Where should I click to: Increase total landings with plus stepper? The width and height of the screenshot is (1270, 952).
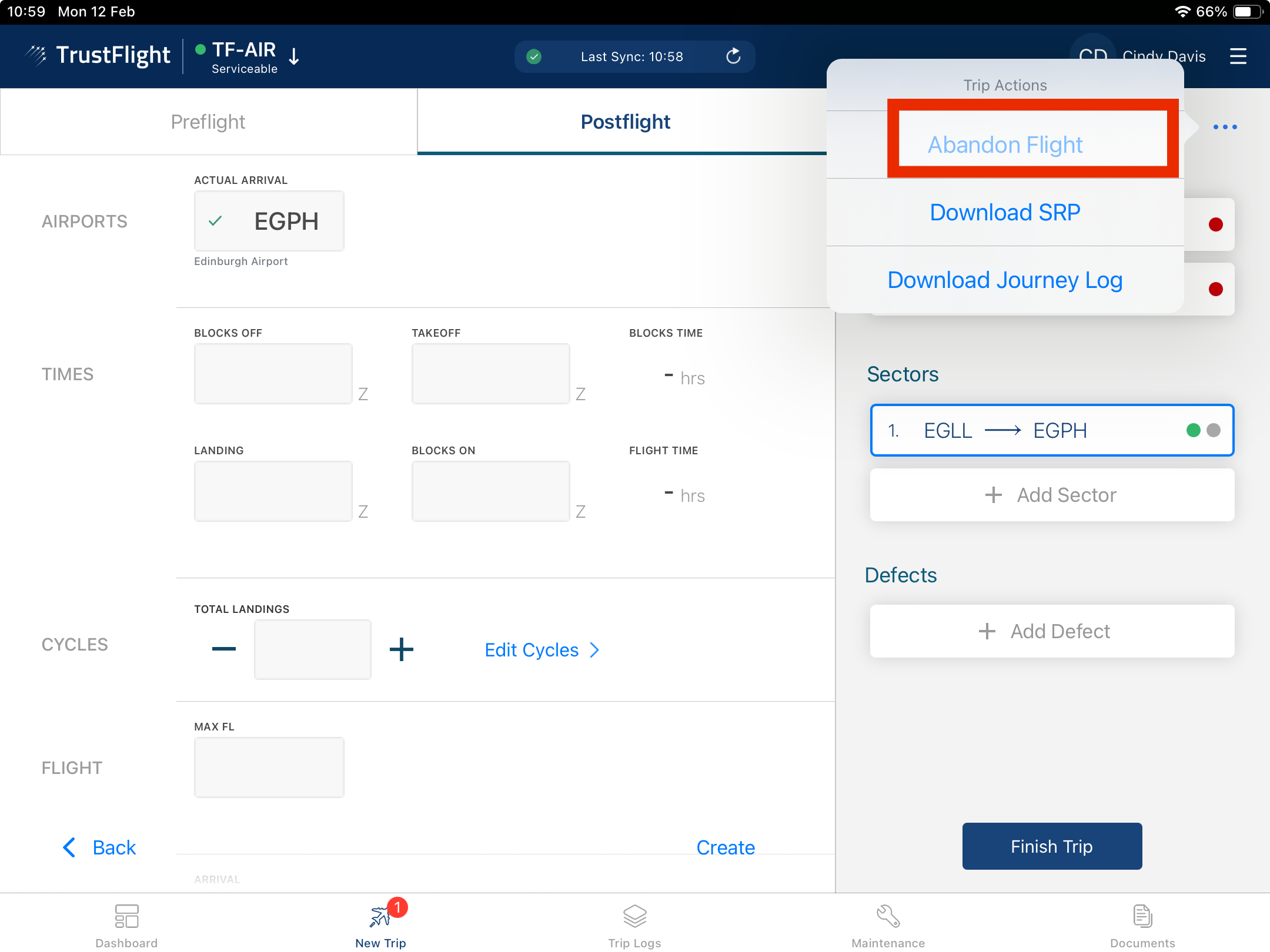(x=402, y=649)
